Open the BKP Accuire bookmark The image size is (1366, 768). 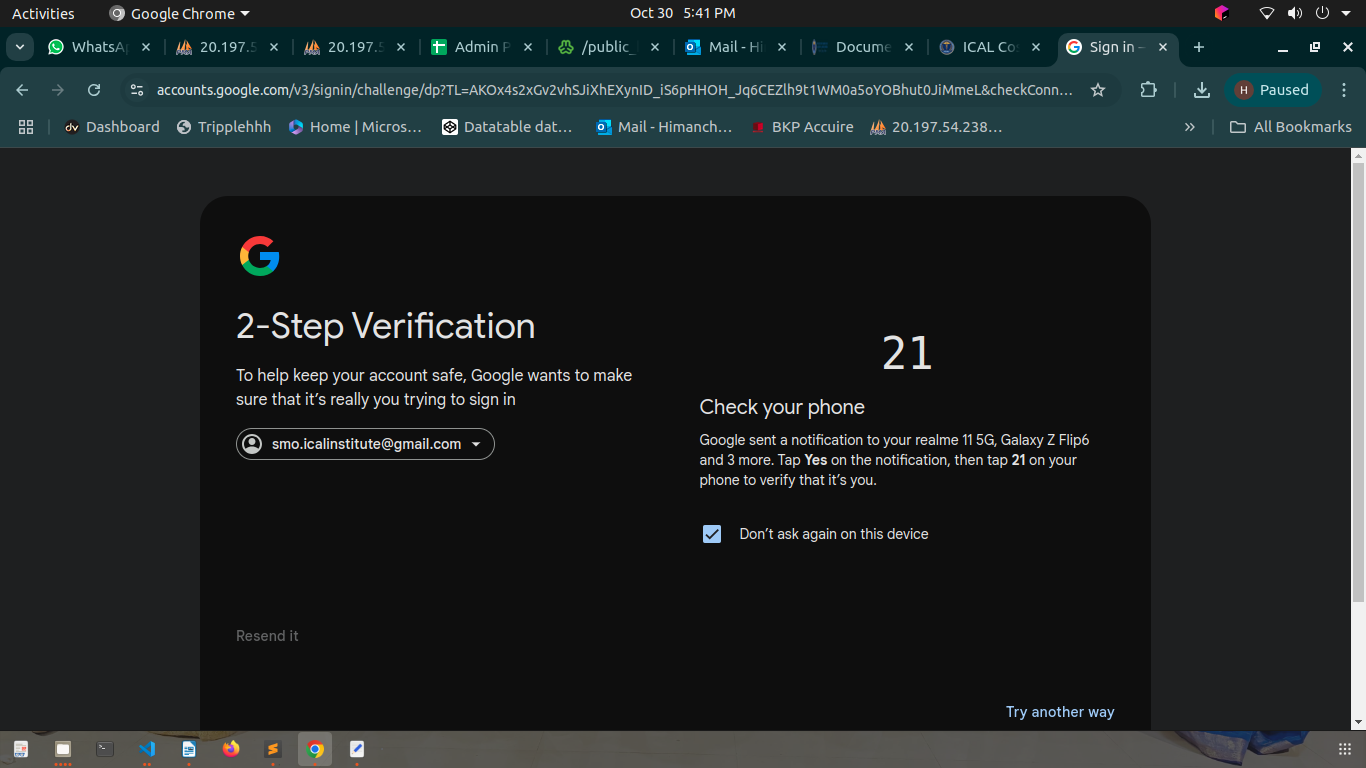802,127
